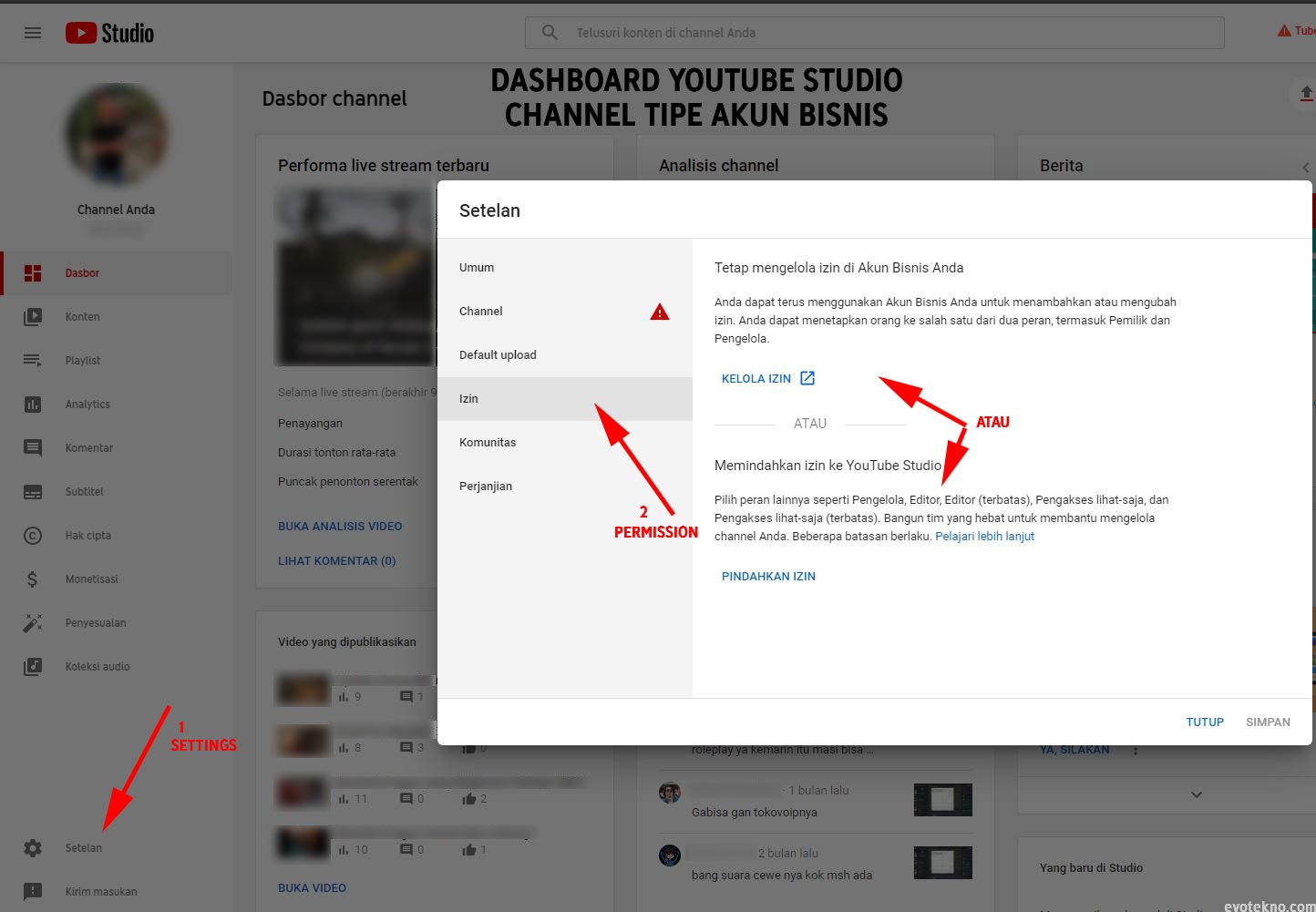Open the Monetisasi dollar icon
This screenshot has width=1316, height=912.
tap(33, 579)
